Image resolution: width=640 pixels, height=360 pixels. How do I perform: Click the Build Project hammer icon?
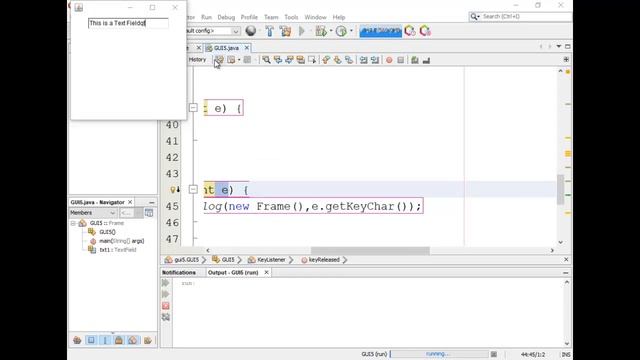click(x=269, y=31)
